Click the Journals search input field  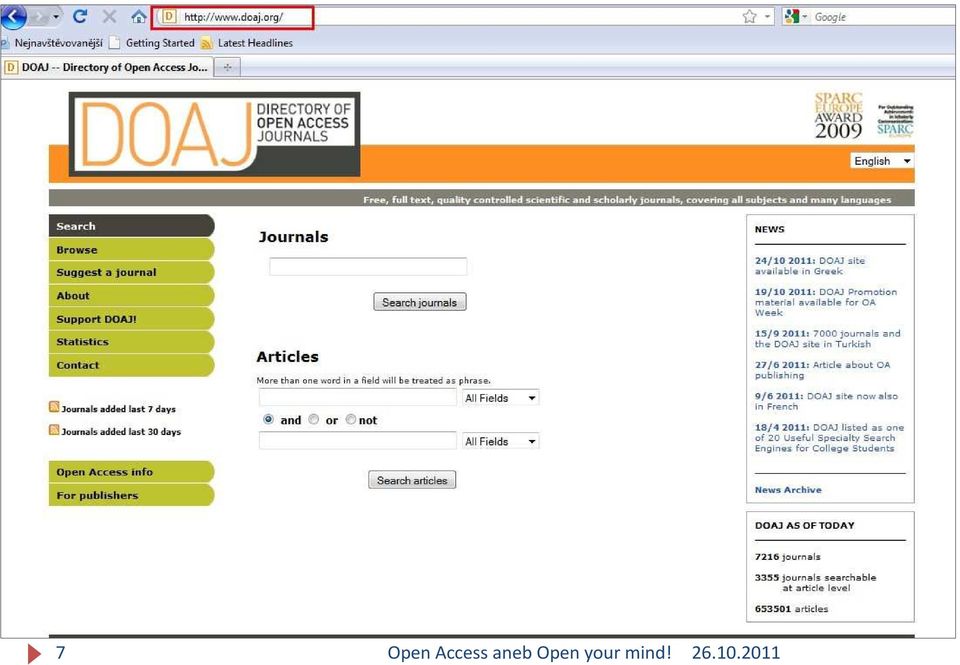368,266
